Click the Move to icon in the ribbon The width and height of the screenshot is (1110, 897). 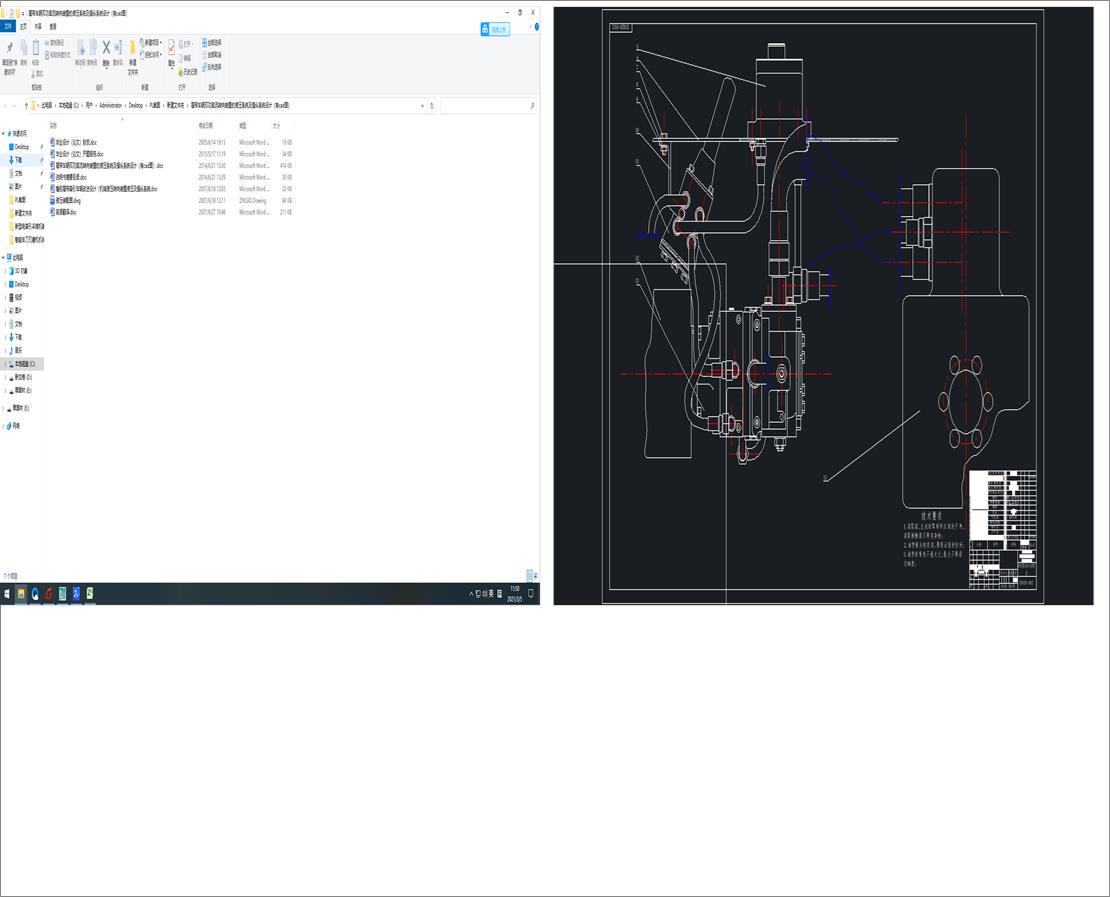[80, 50]
